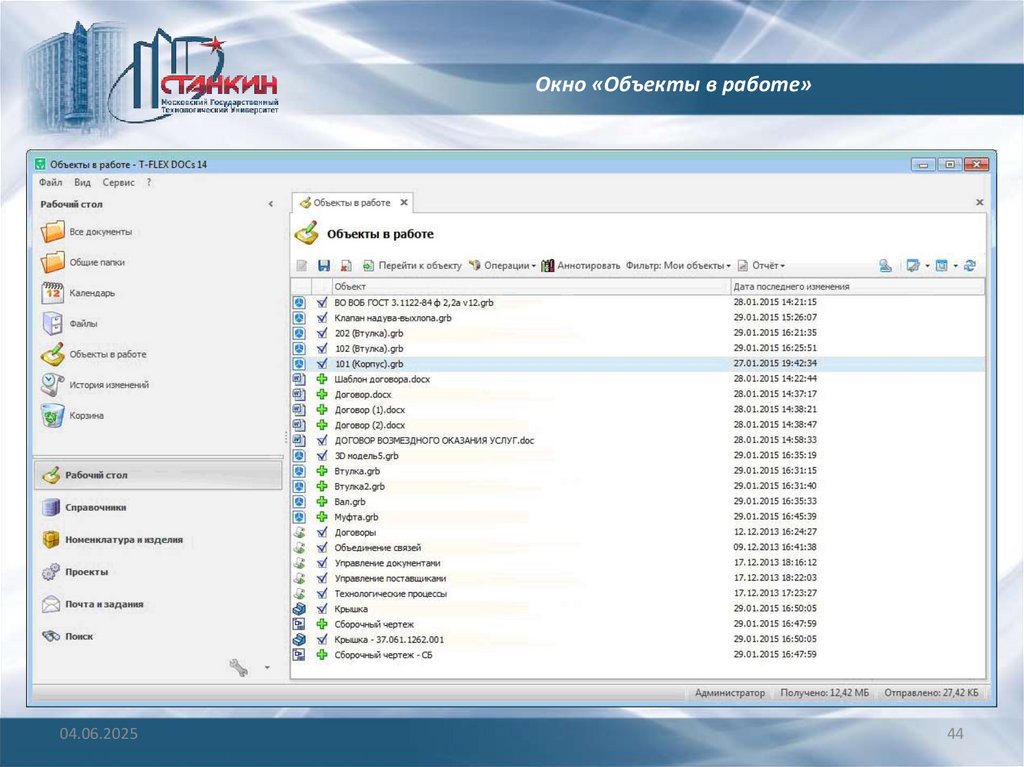Click wrench settings icon in navigation pane

239,668
